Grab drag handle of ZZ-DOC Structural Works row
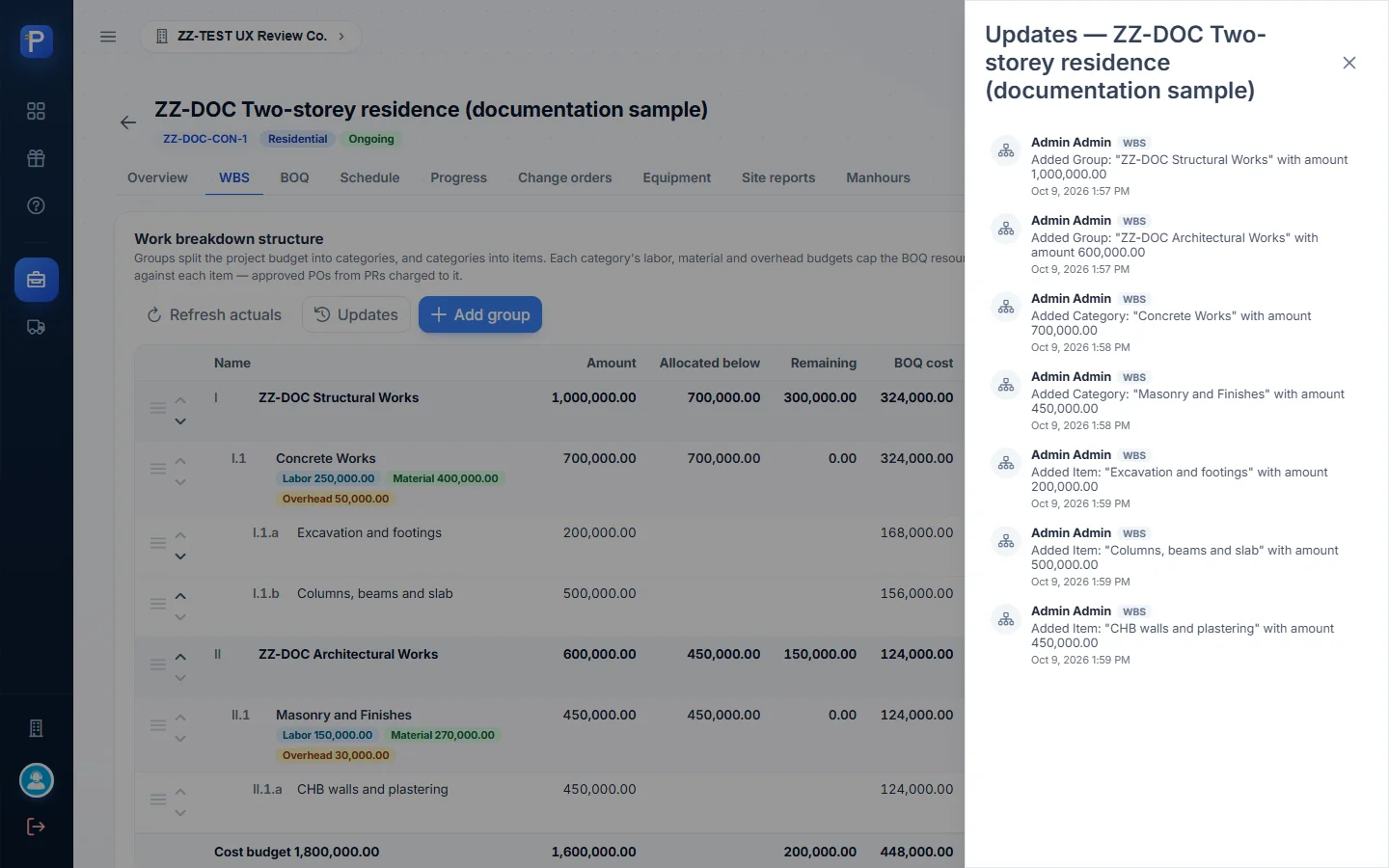Viewport: 1389px width, 868px height. point(158,408)
